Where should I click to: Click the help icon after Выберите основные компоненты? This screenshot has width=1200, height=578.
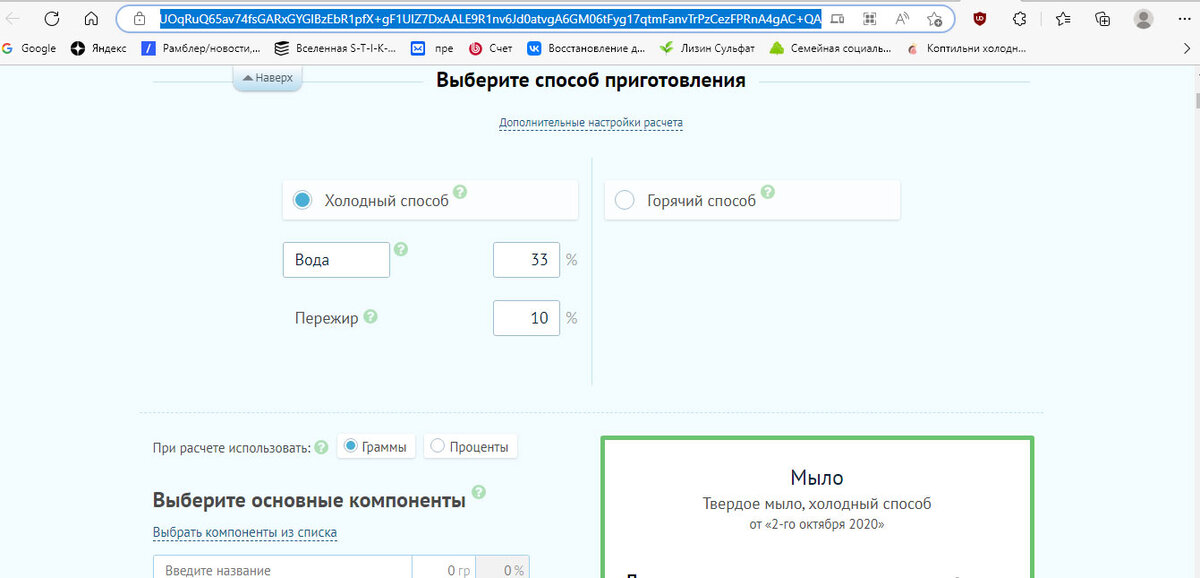pos(480,493)
